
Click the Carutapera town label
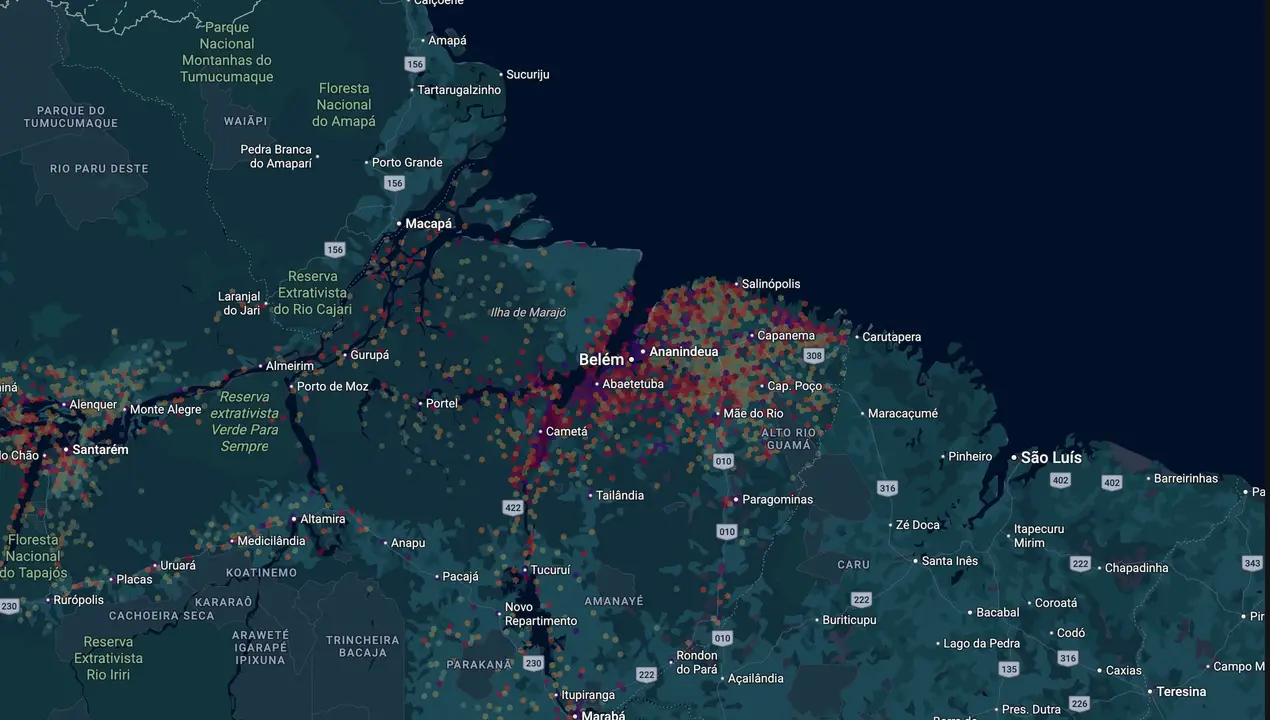[892, 338]
